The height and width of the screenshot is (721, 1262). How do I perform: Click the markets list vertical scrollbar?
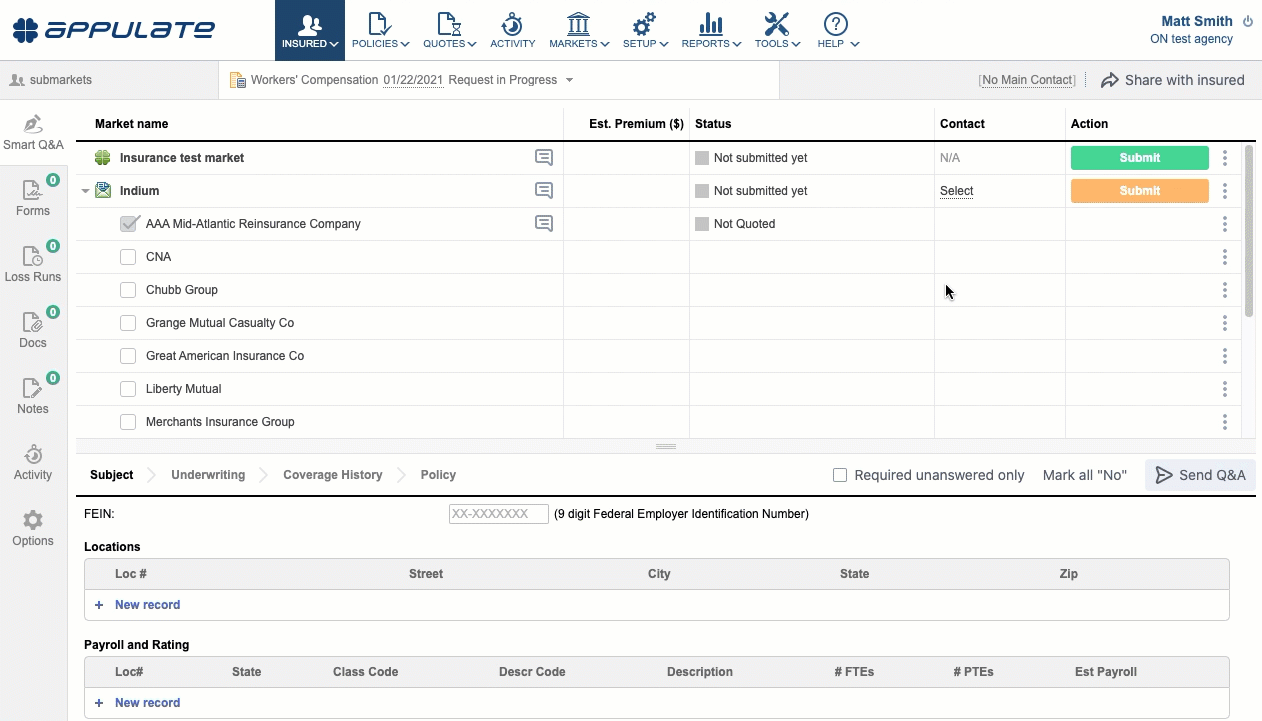click(x=1249, y=232)
